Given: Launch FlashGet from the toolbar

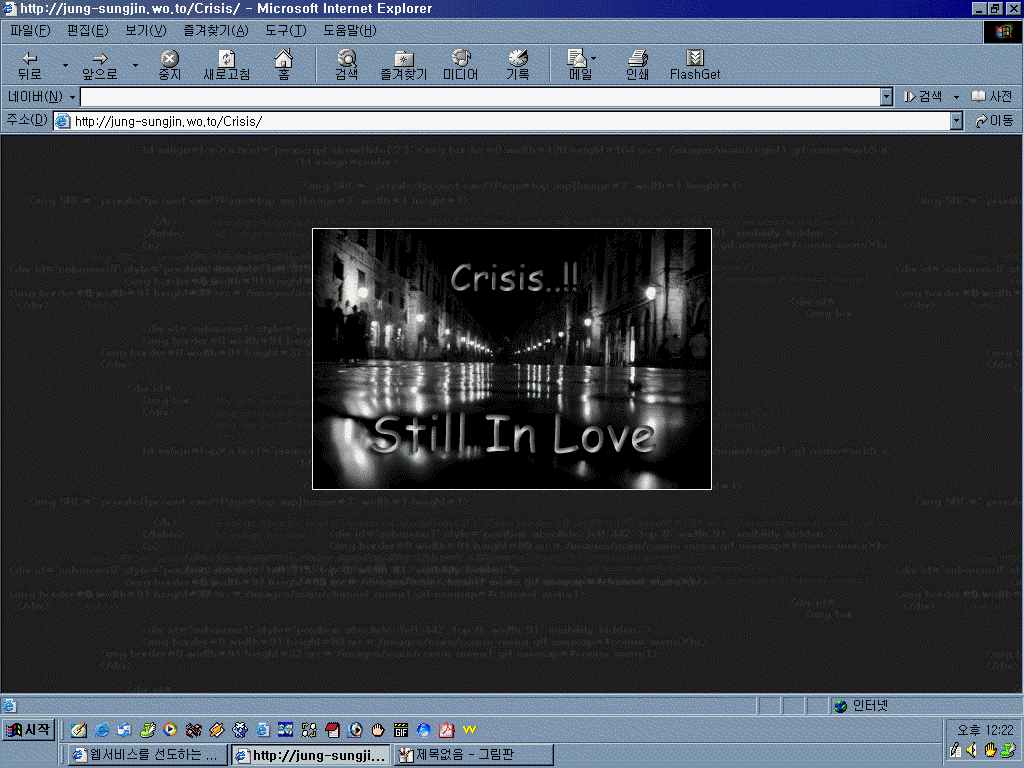Looking at the screenshot, I should pos(695,65).
